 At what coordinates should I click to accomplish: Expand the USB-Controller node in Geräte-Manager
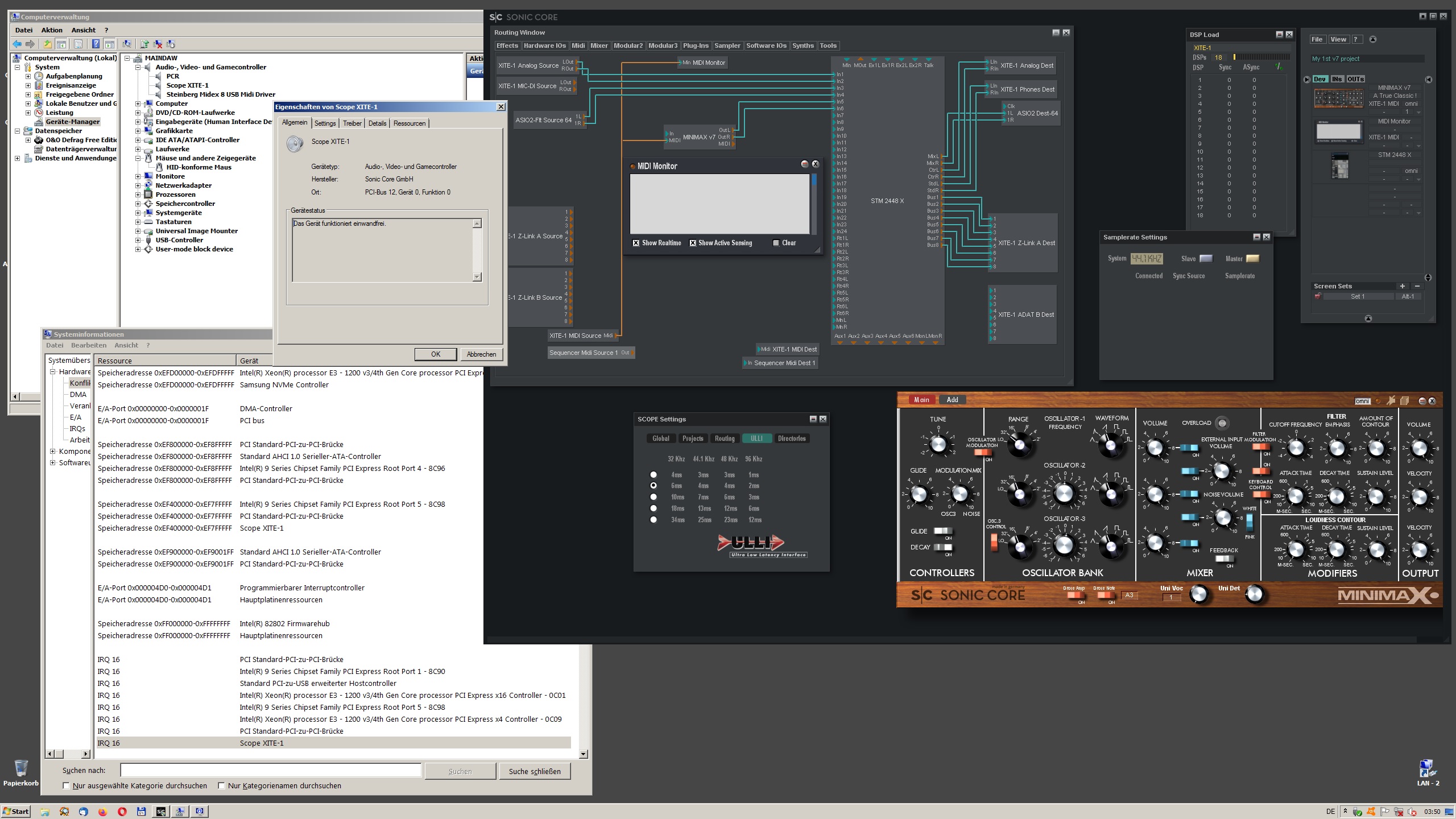point(139,239)
